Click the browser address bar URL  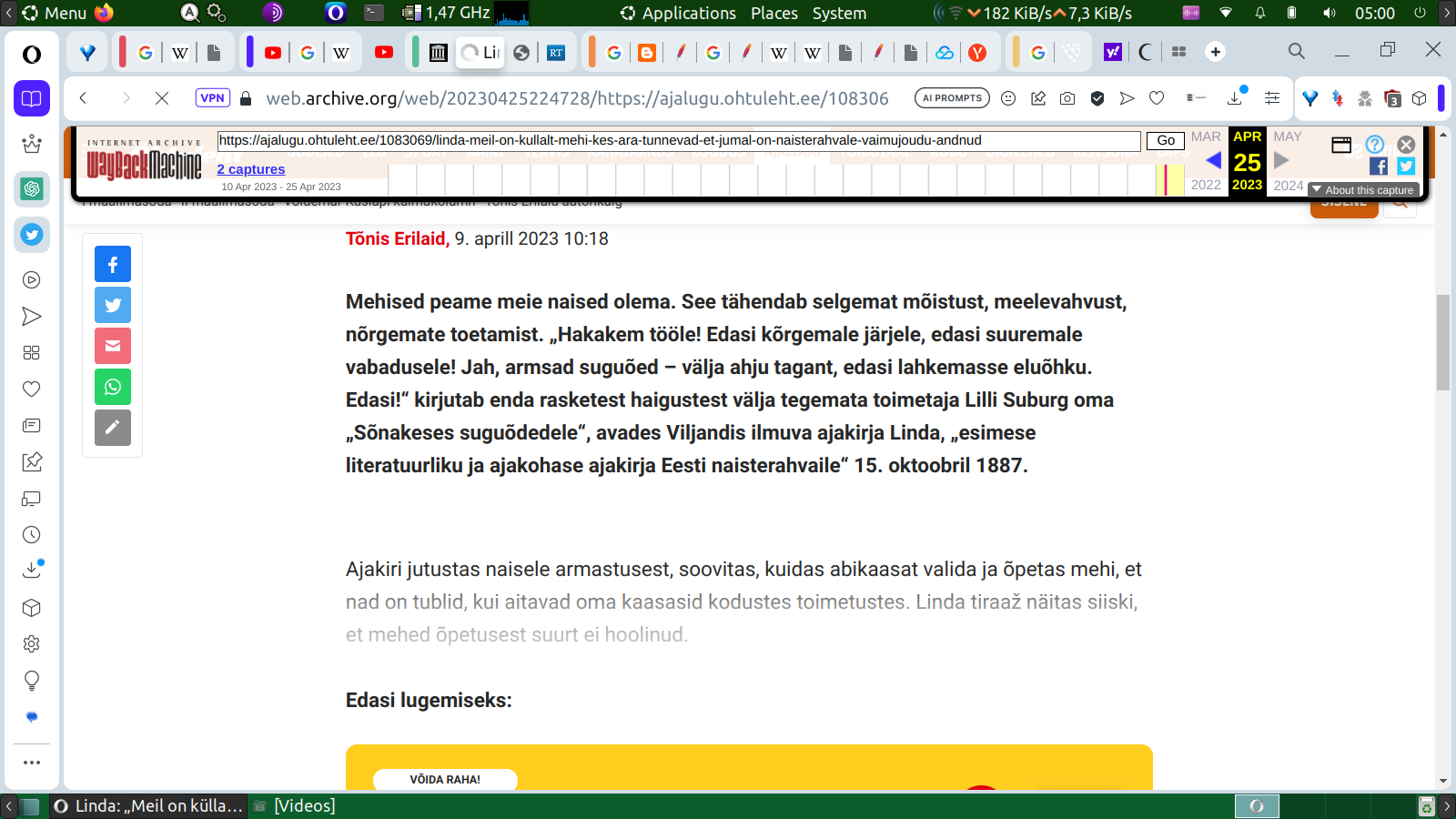tap(577, 98)
